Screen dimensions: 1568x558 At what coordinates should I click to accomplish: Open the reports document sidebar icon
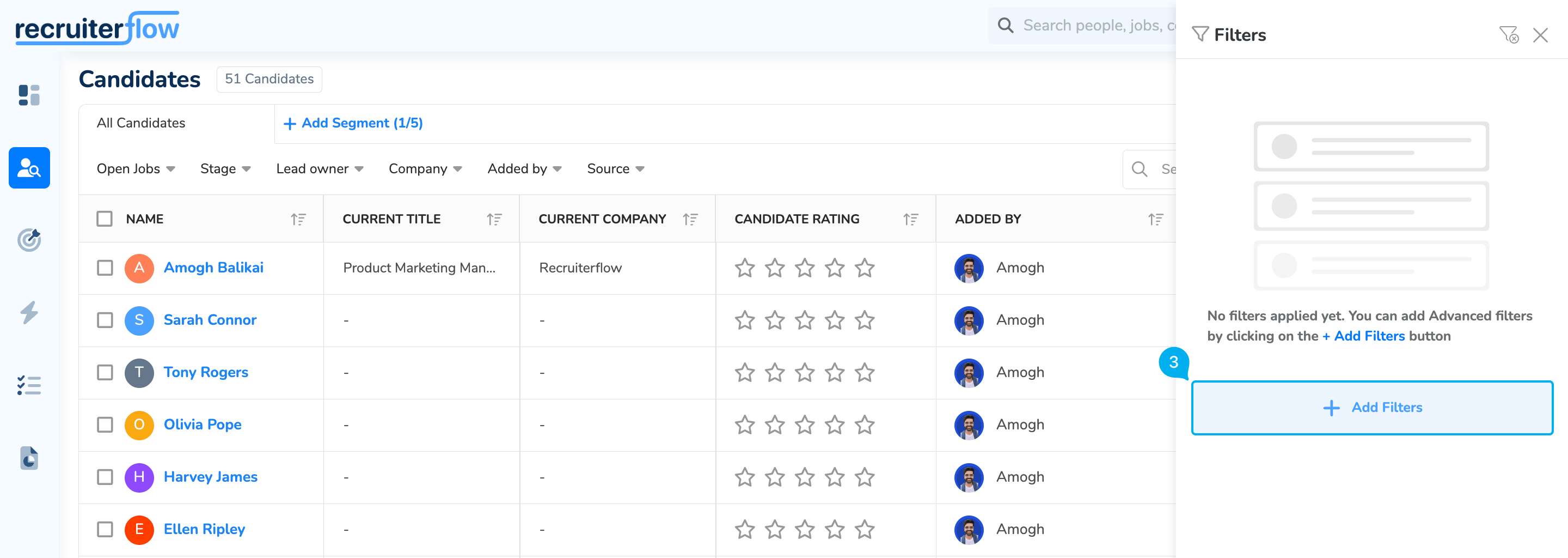tap(29, 458)
